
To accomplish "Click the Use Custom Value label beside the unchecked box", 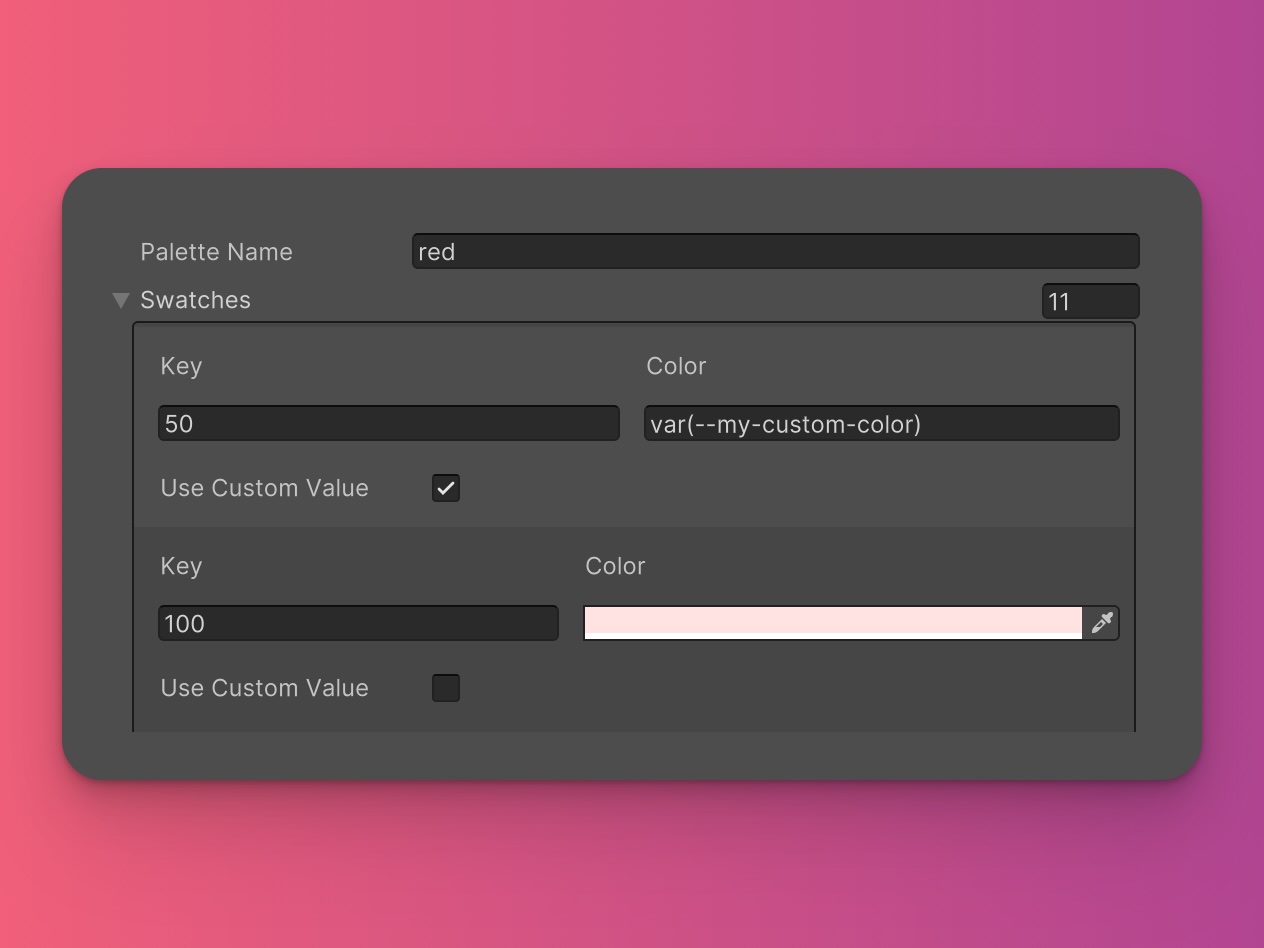I will point(264,688).
